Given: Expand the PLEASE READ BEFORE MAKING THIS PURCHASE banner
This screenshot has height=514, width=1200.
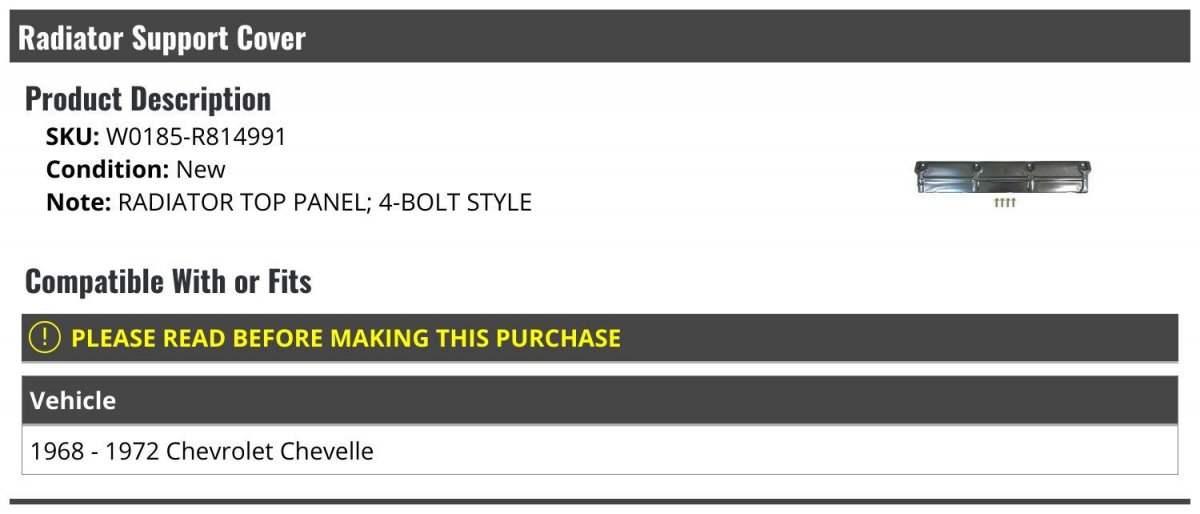Looking at the screenshot, I should click(x=600, y=338).
